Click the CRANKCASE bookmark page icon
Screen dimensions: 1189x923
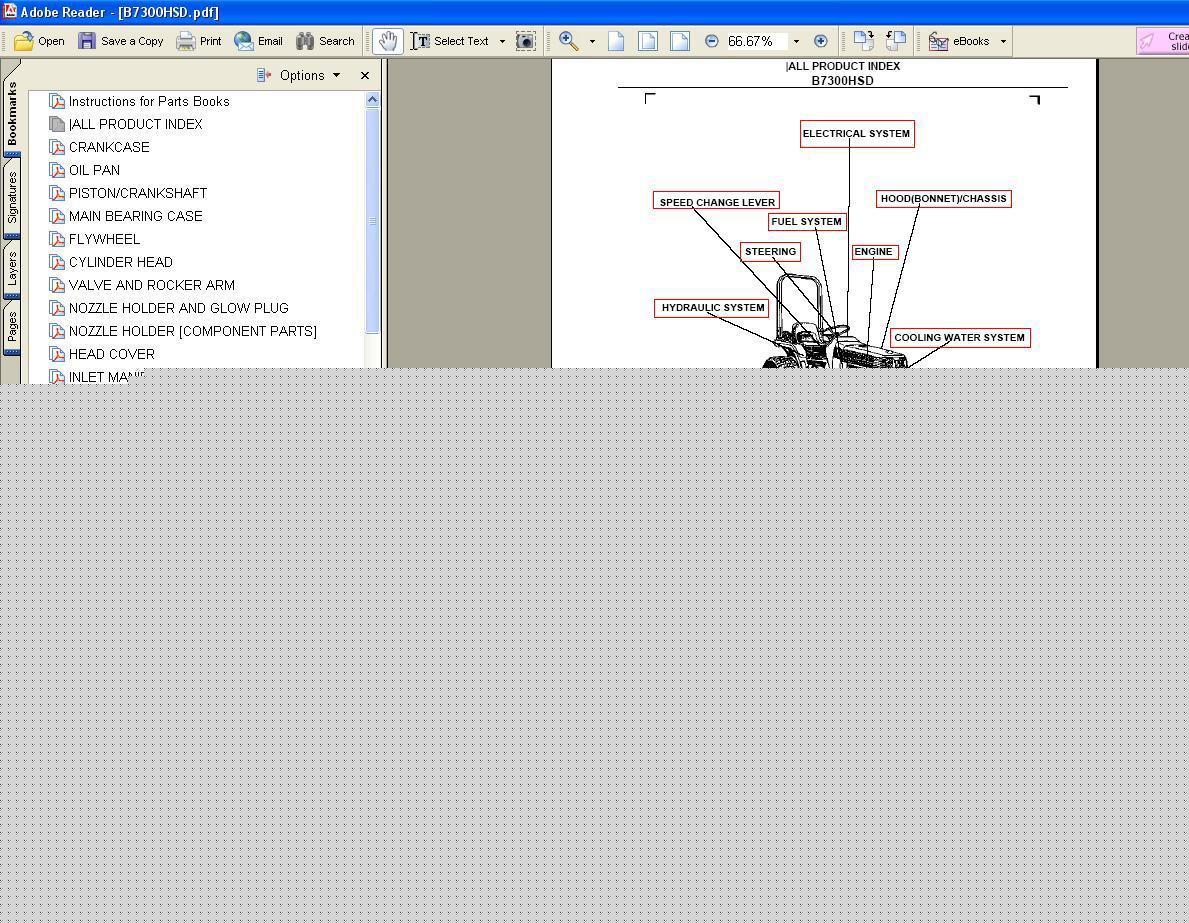tap(57, 147)
